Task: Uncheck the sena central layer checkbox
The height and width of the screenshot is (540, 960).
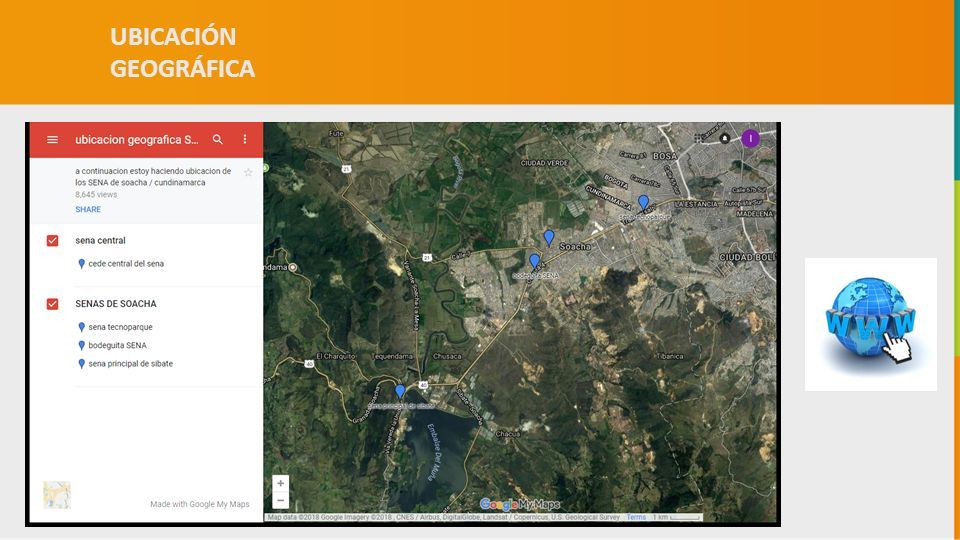Action: (53, 241)
